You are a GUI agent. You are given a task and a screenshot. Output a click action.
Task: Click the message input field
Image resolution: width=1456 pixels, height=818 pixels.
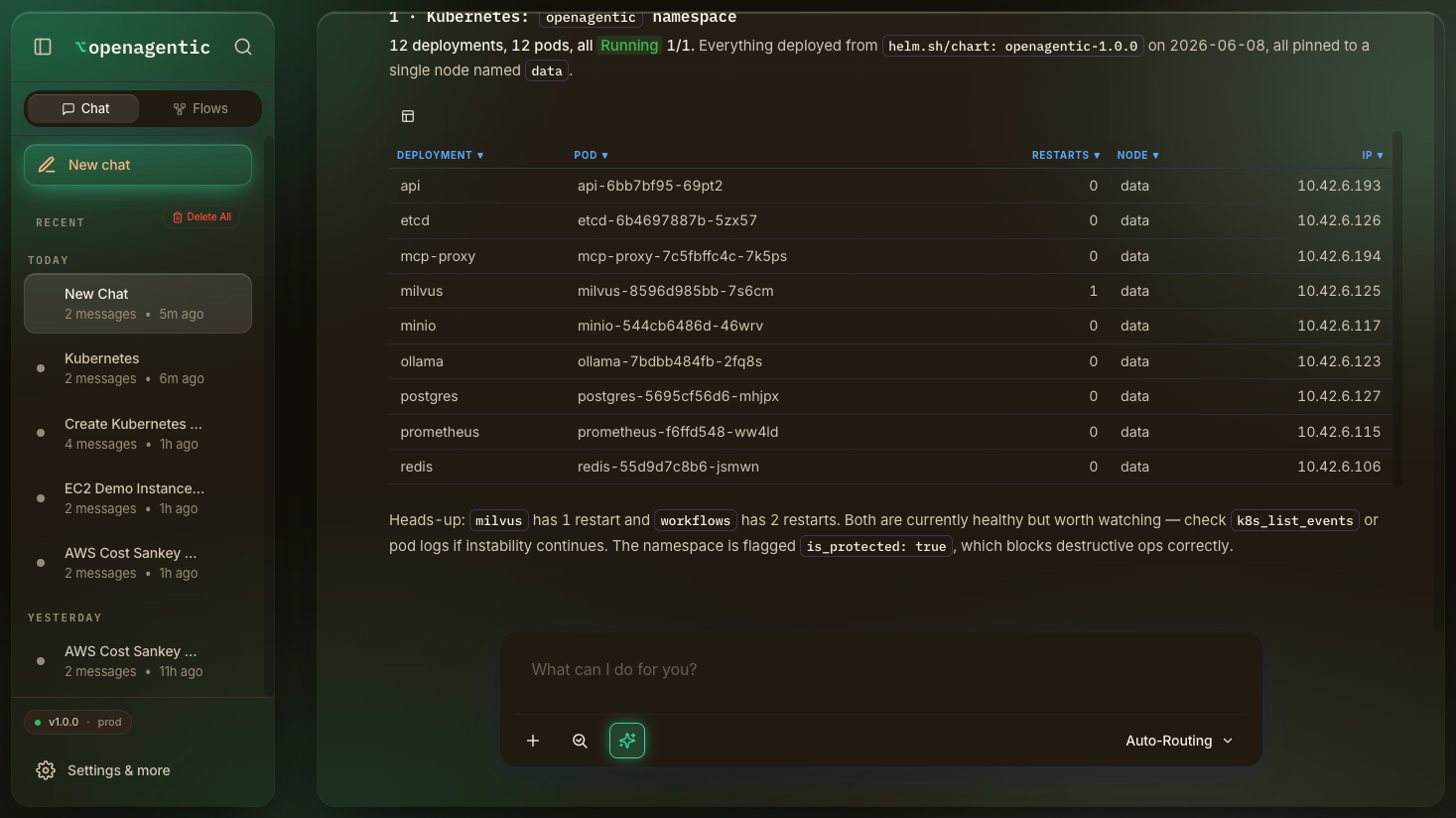[x=881, y=670]
